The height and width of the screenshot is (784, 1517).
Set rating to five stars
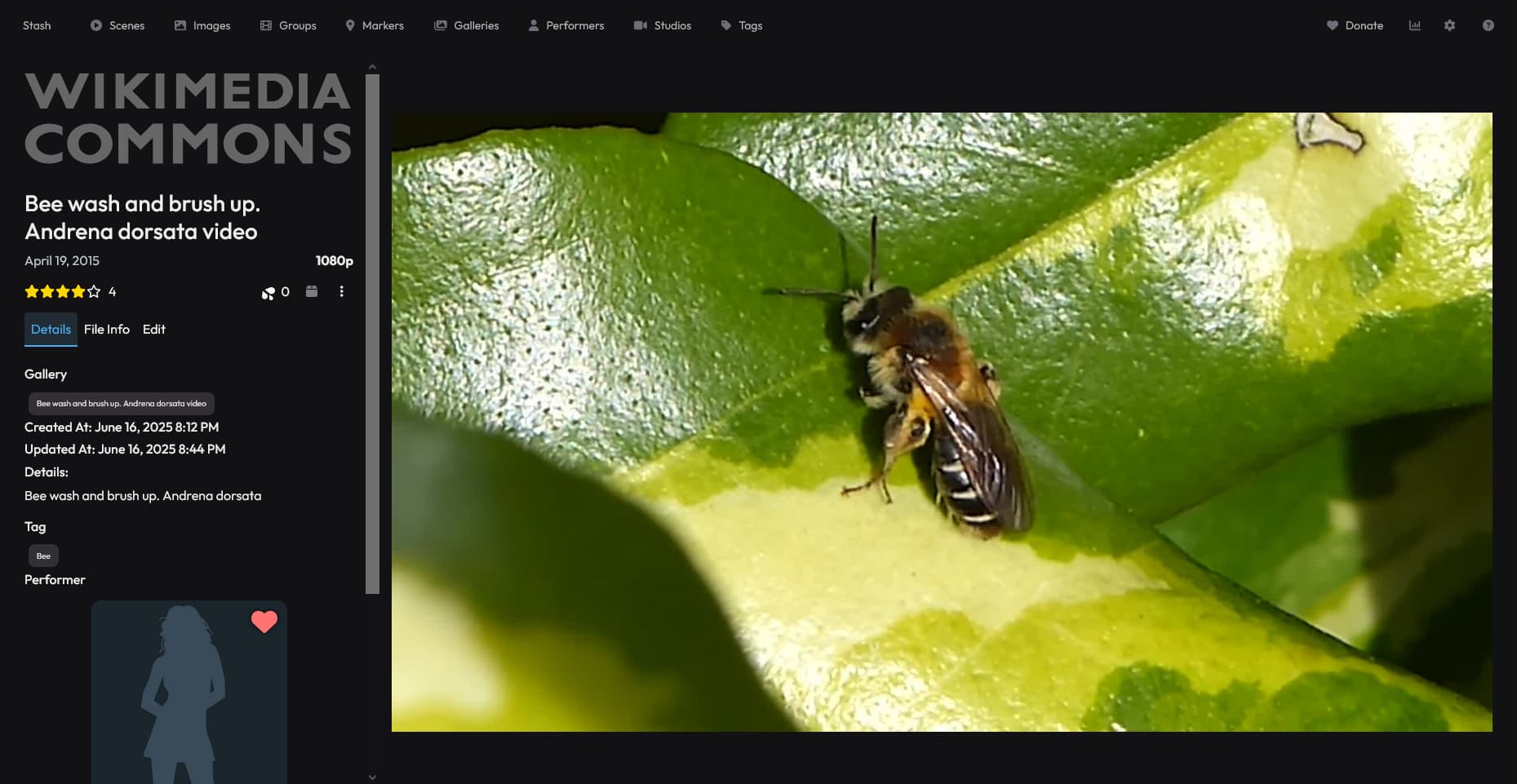pyautogui.click(x=94, y=291)
